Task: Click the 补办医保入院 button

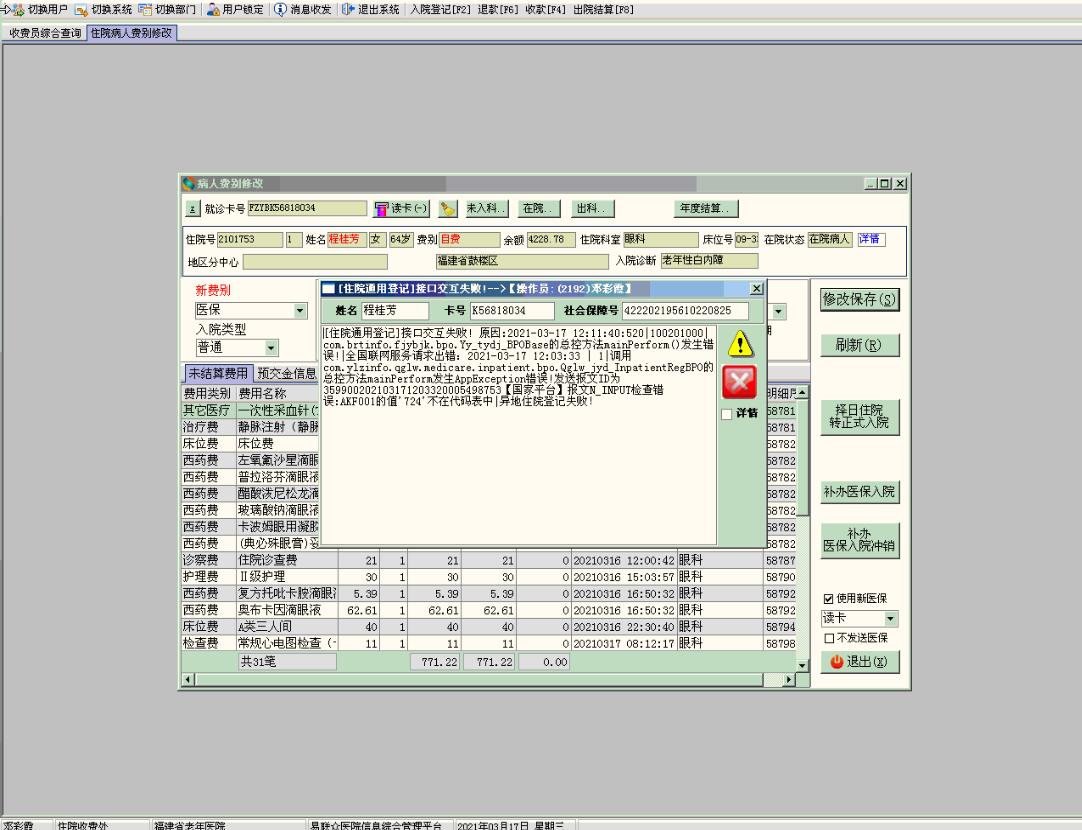Action: [860, 491]
